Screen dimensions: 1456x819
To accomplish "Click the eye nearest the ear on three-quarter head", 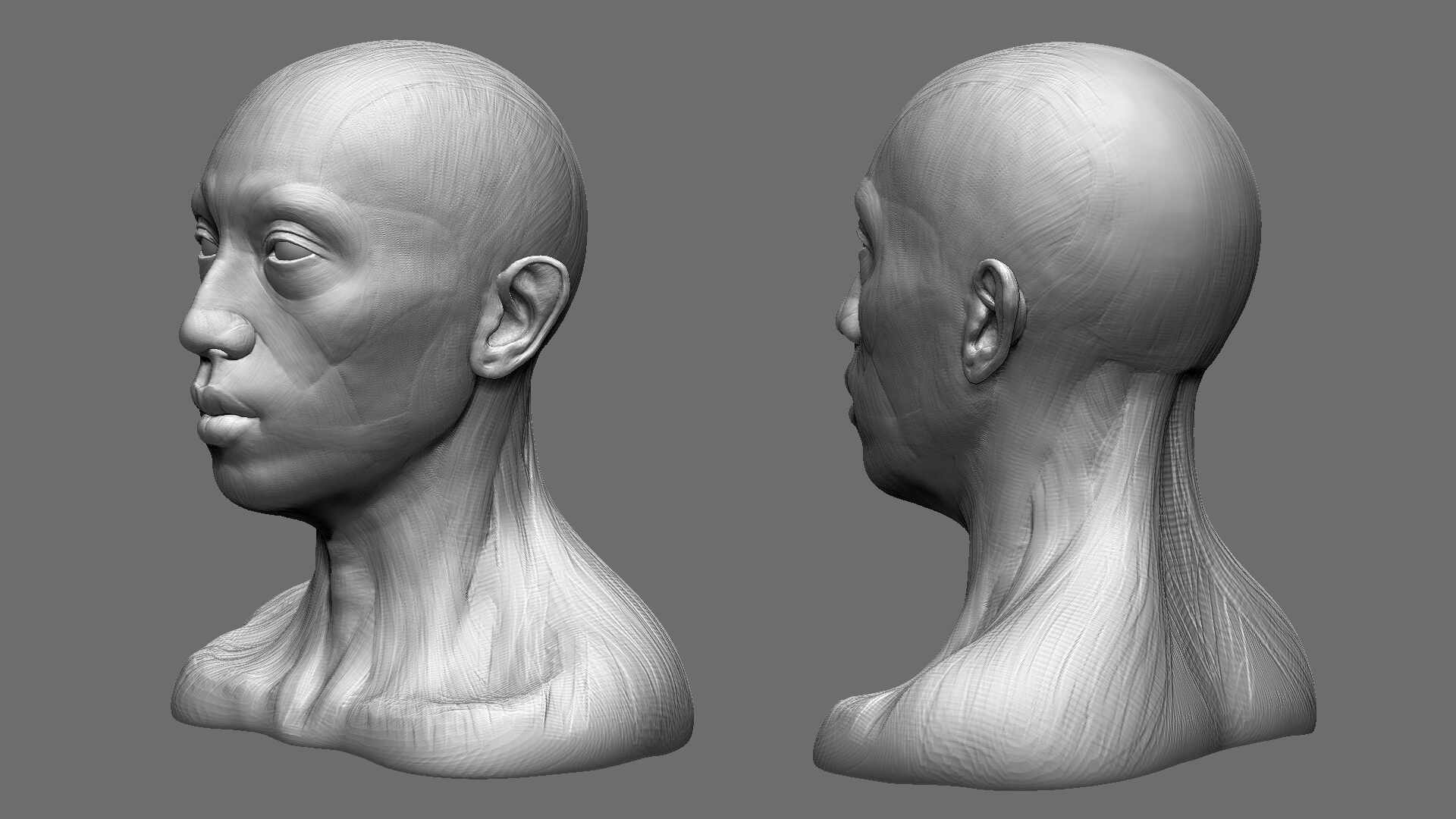I will (292, 250).
